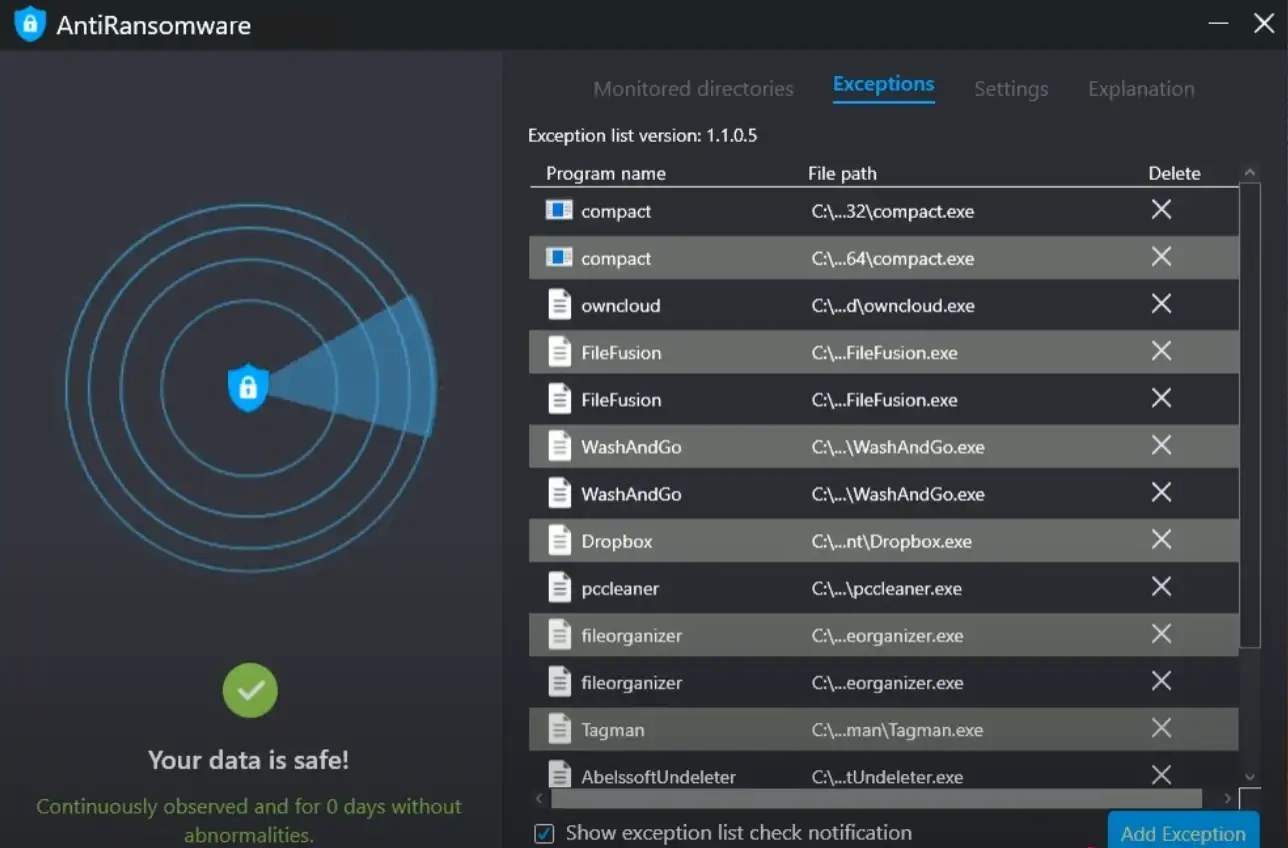1288x848 pixels.
Task: Switch to the Settings tab
Action: (x=1011, y=89)
